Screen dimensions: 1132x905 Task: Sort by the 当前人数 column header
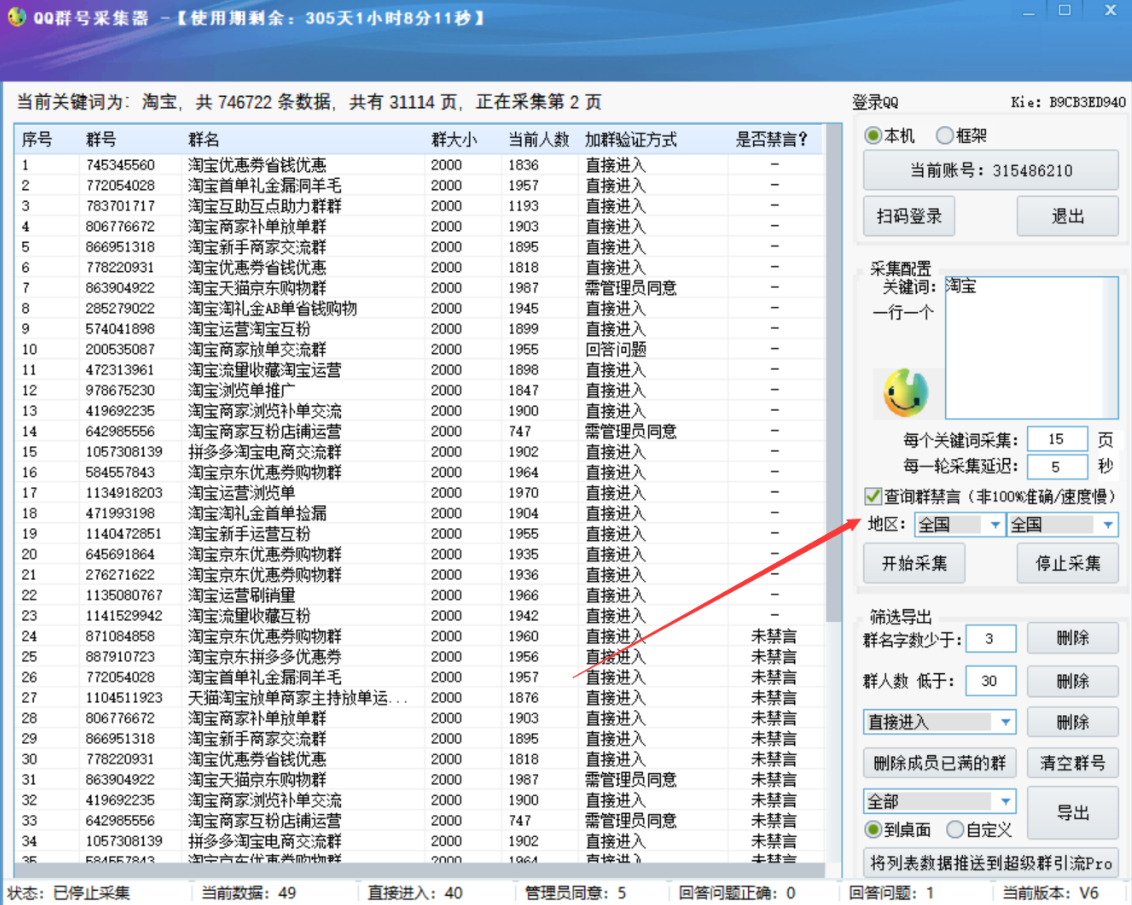(541, 139)
